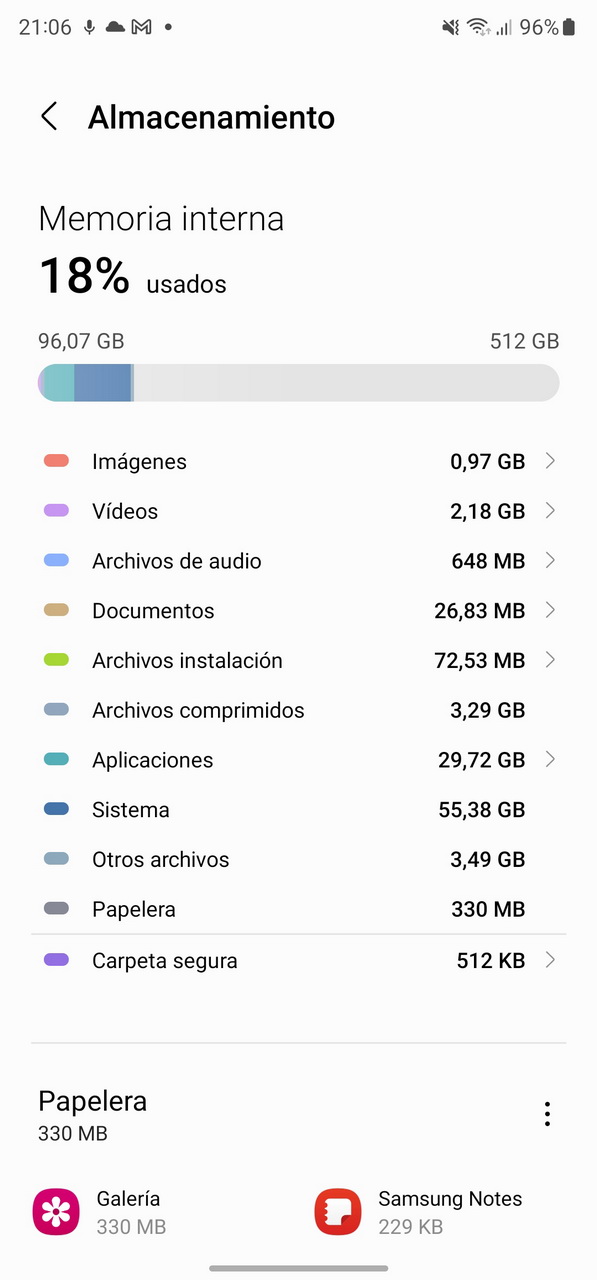The height and width of the screenshot is (1280, 597).
Task: Tap the Wi-Fi icon in status bar
Action: click(479, 27)
